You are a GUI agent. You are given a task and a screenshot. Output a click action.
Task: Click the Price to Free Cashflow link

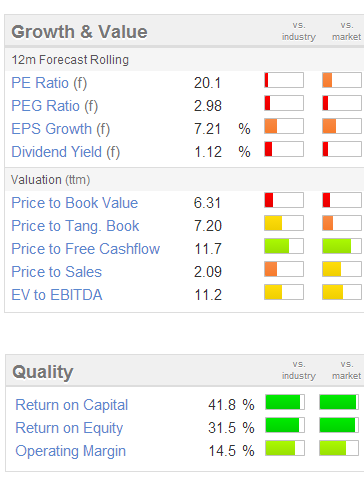coord(86,249)
